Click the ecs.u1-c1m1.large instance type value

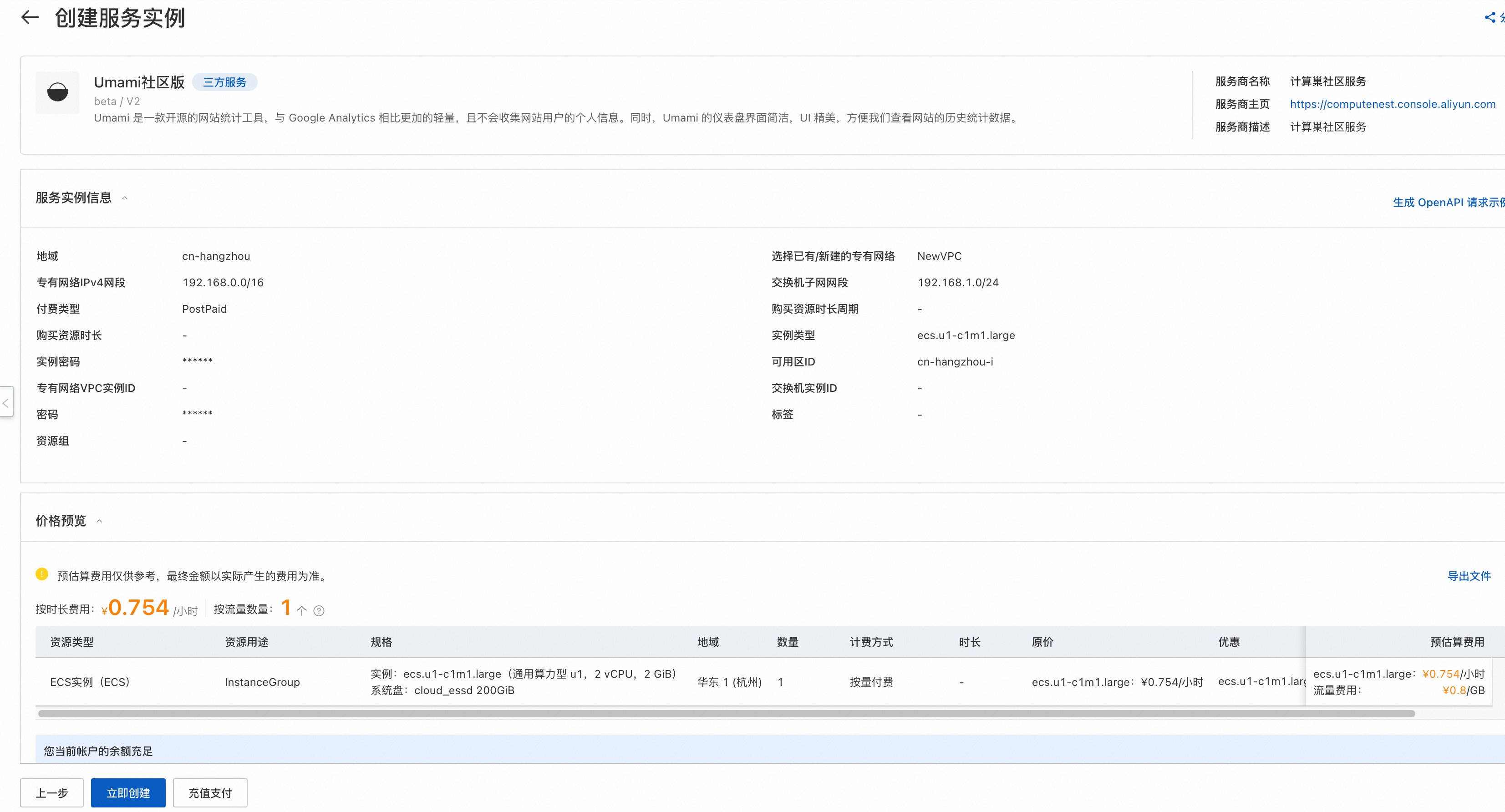(x=966, y=335)
